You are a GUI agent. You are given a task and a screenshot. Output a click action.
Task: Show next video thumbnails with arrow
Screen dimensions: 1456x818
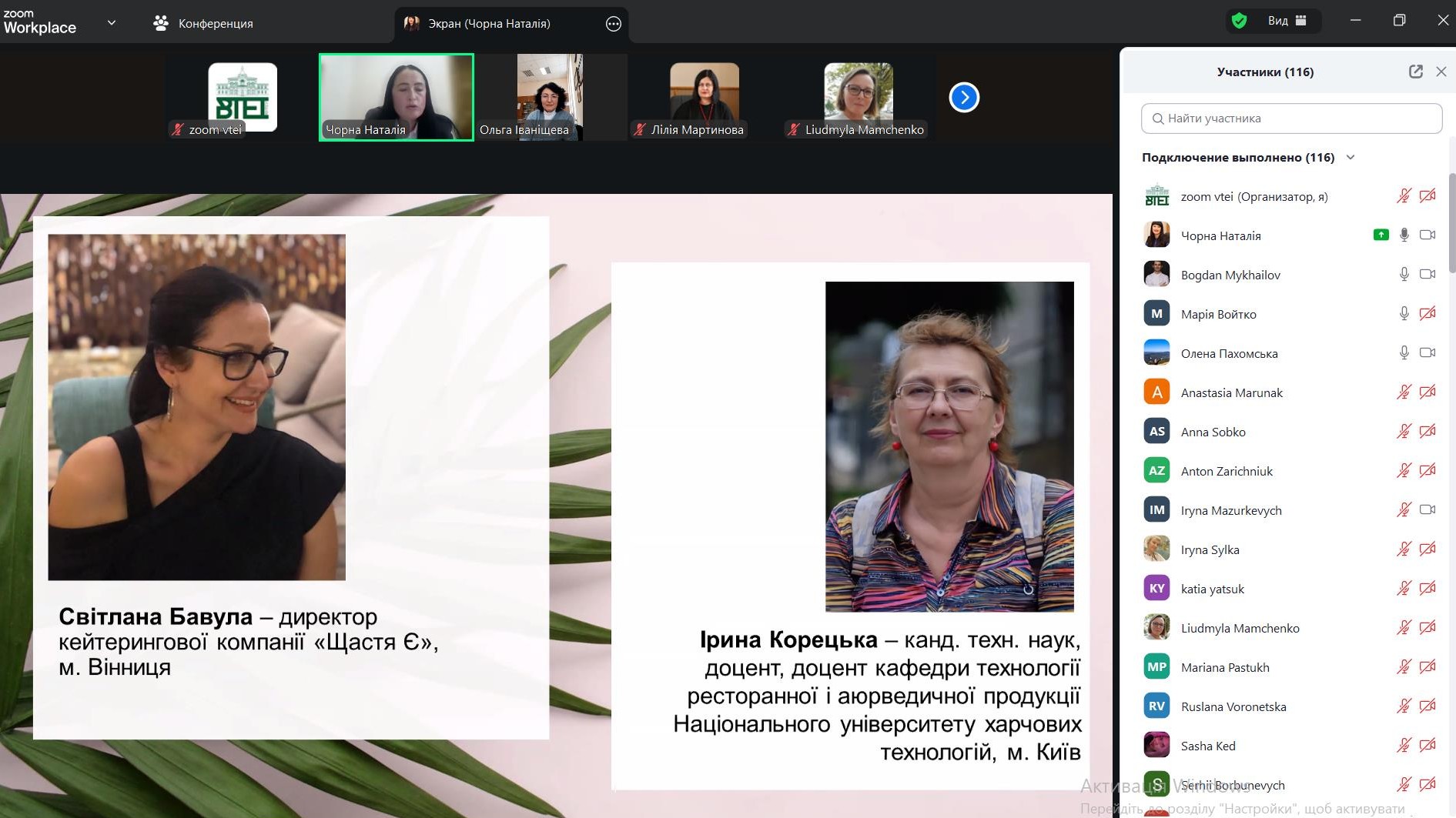(964, 98)
